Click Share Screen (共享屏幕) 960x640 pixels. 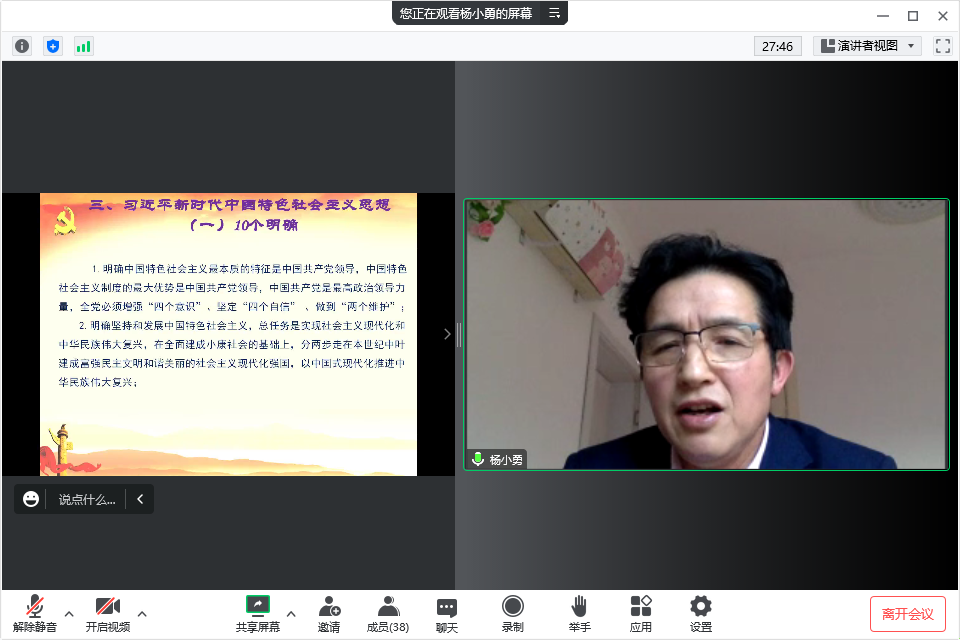258,613
